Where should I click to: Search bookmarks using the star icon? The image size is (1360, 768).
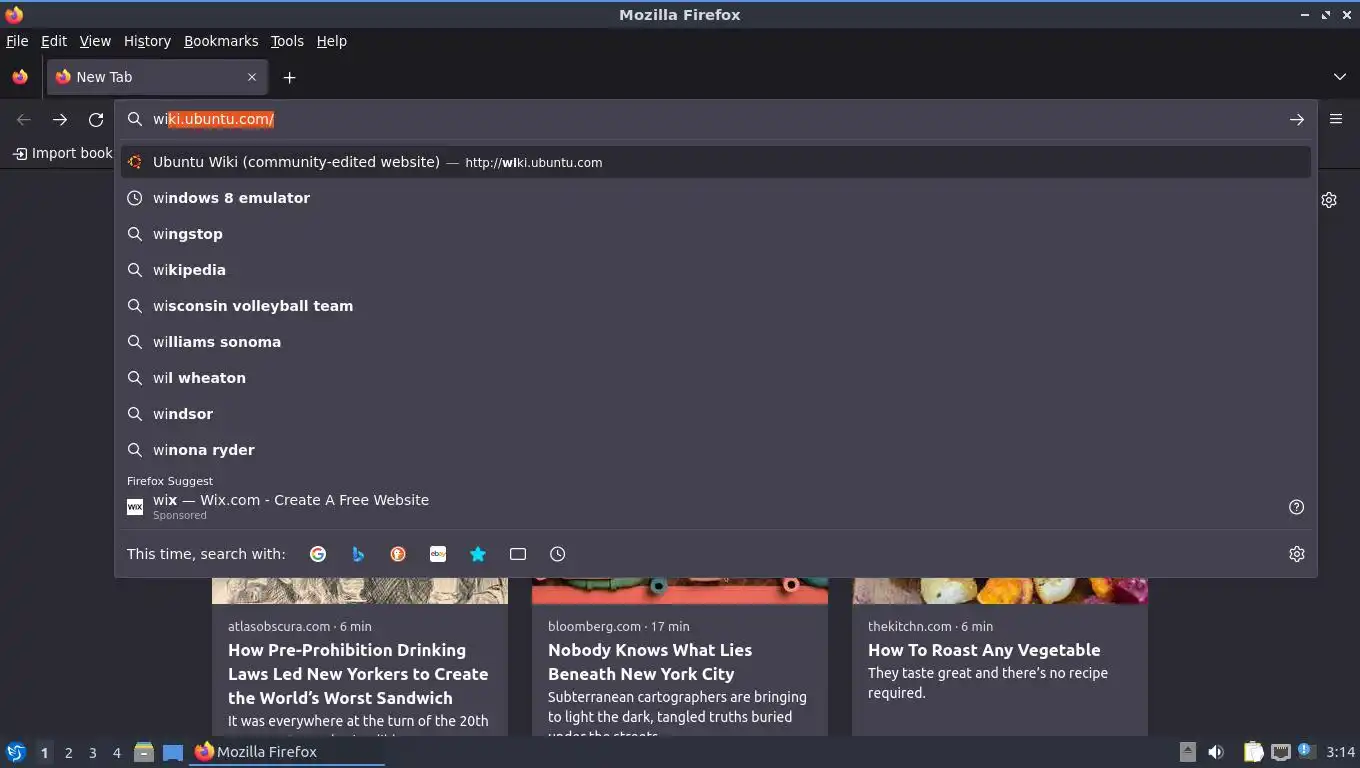coord(478,554)
